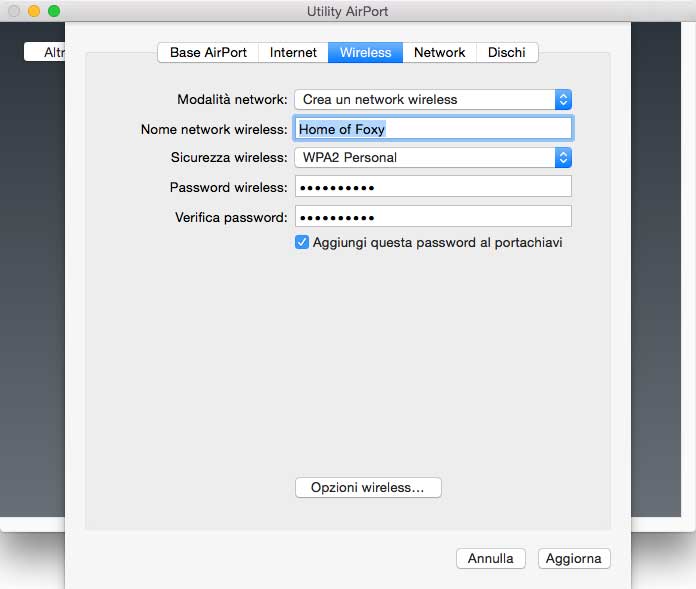This screenshot has width=696, height=589.
Task: Open the Dischi tab
Action: click(507, 52)
